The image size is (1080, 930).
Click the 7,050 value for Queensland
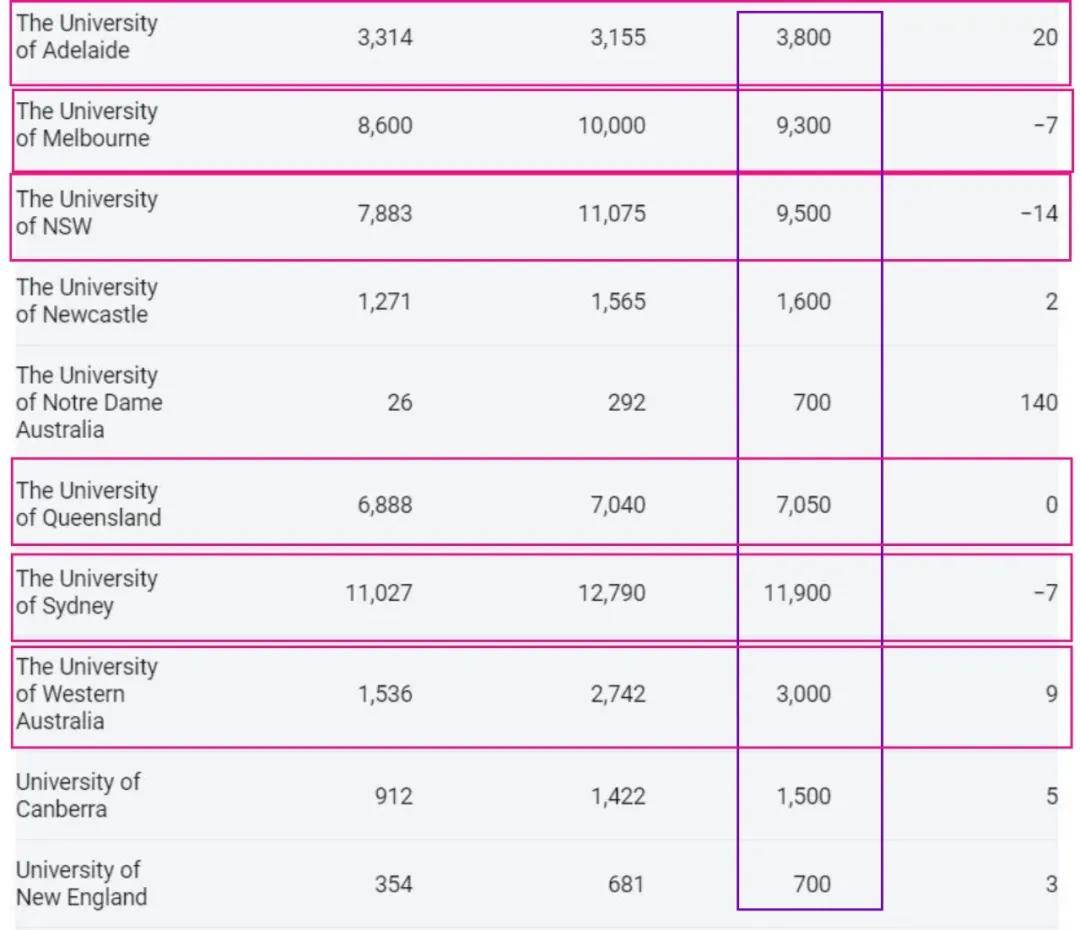(x=803, y=504)
